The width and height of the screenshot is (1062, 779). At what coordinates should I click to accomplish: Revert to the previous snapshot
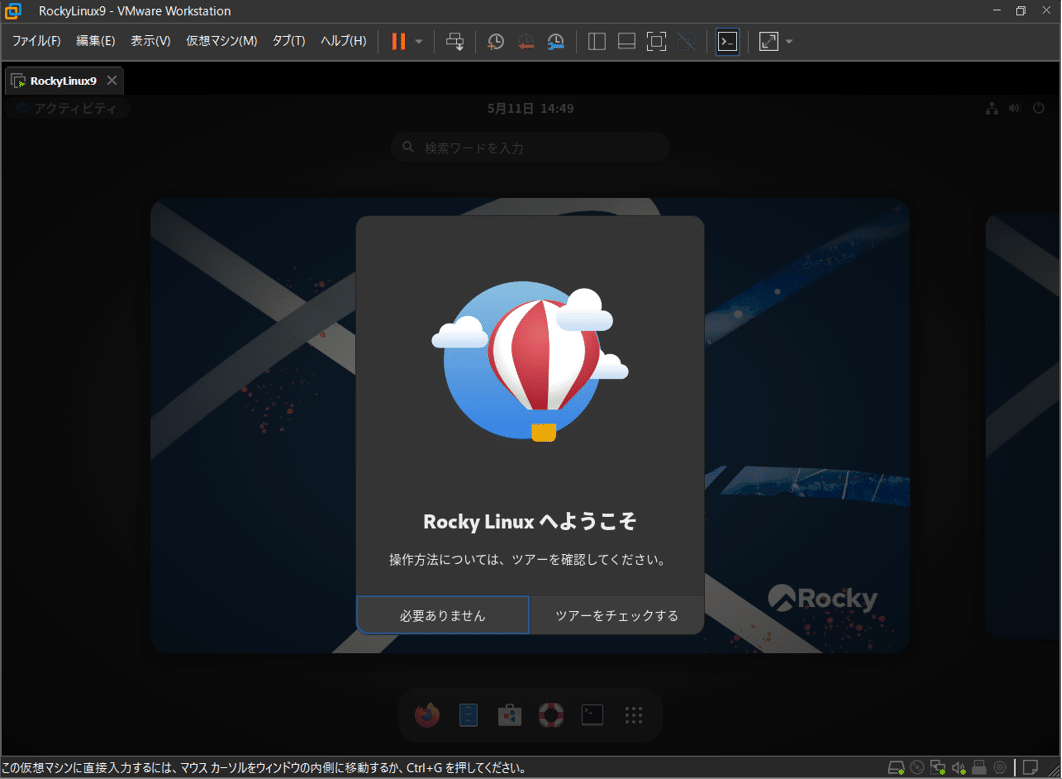(x=526, y=41)
